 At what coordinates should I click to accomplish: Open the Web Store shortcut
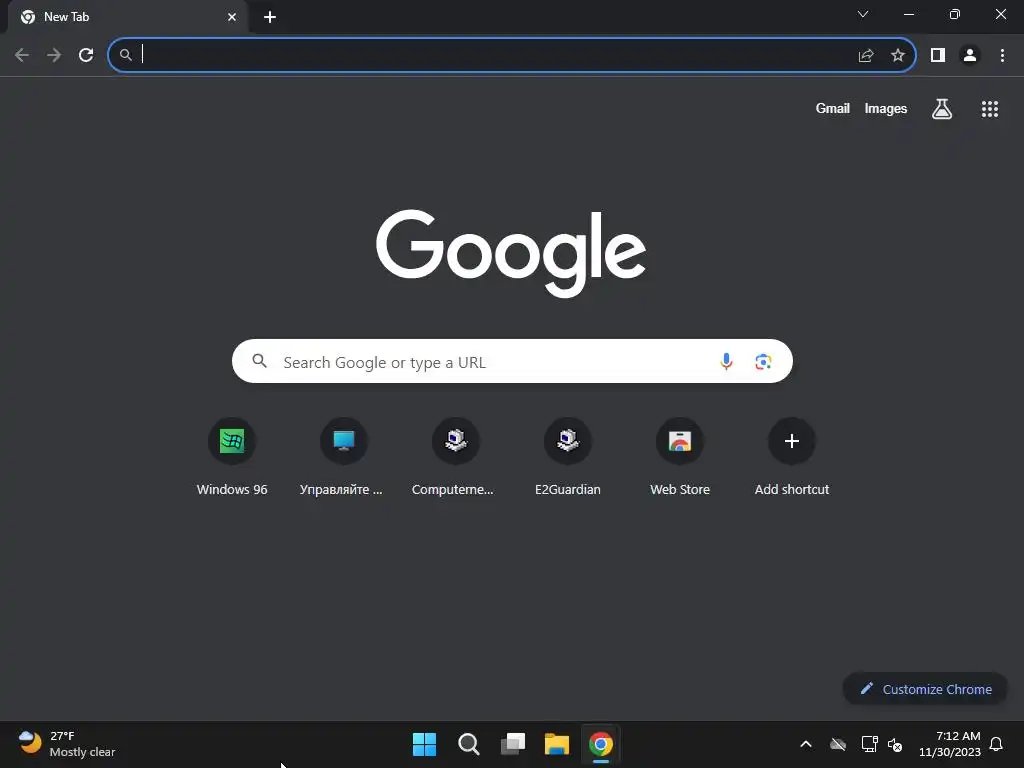(x=680, y=456)
